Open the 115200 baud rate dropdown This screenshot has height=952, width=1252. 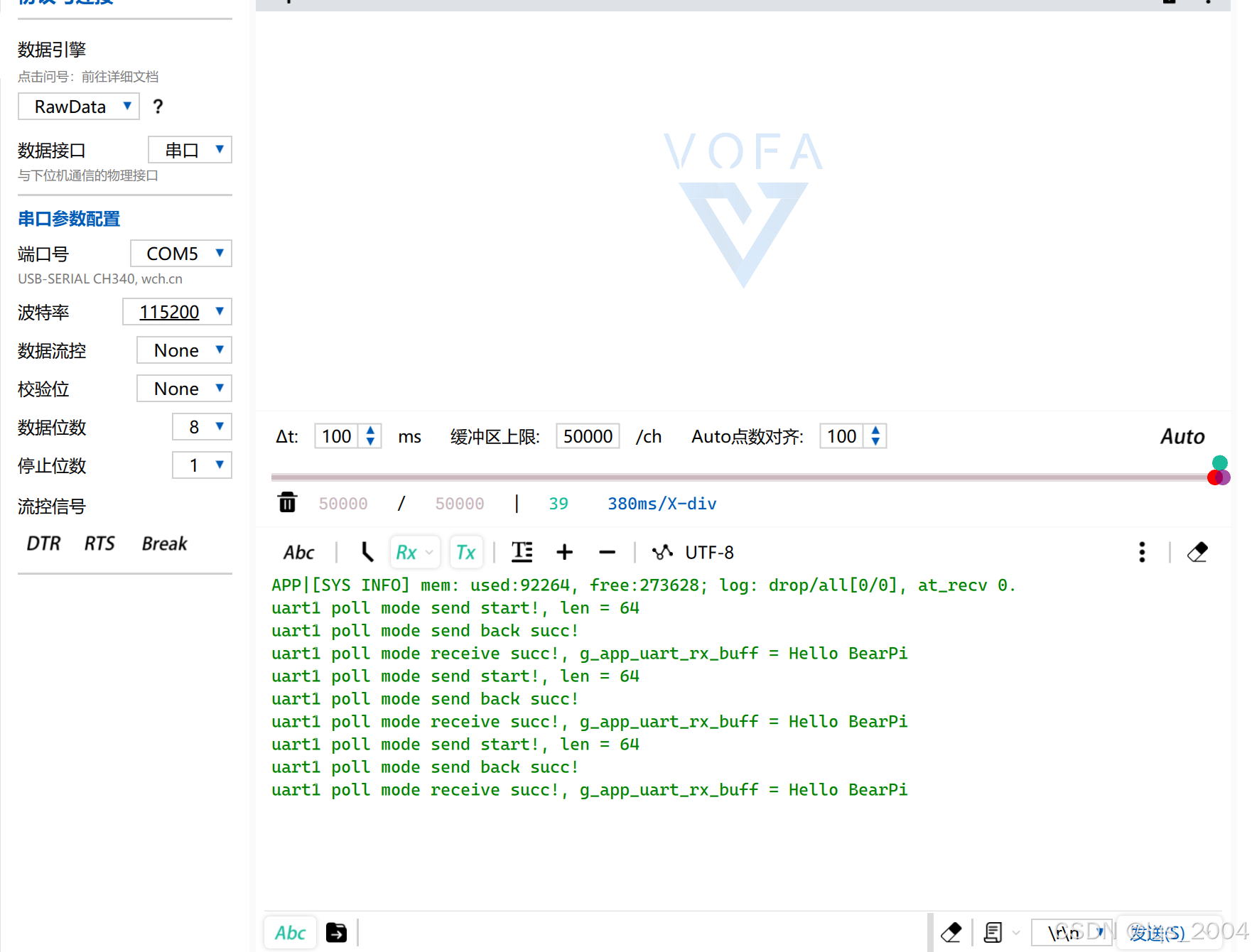coord(177,312)
